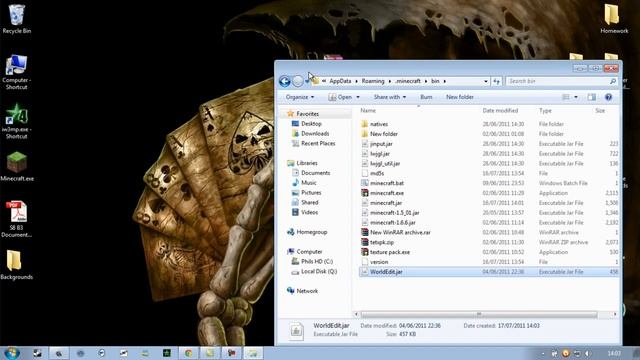
Task: Sort by the Date modified column
Action: click(500, 111)
